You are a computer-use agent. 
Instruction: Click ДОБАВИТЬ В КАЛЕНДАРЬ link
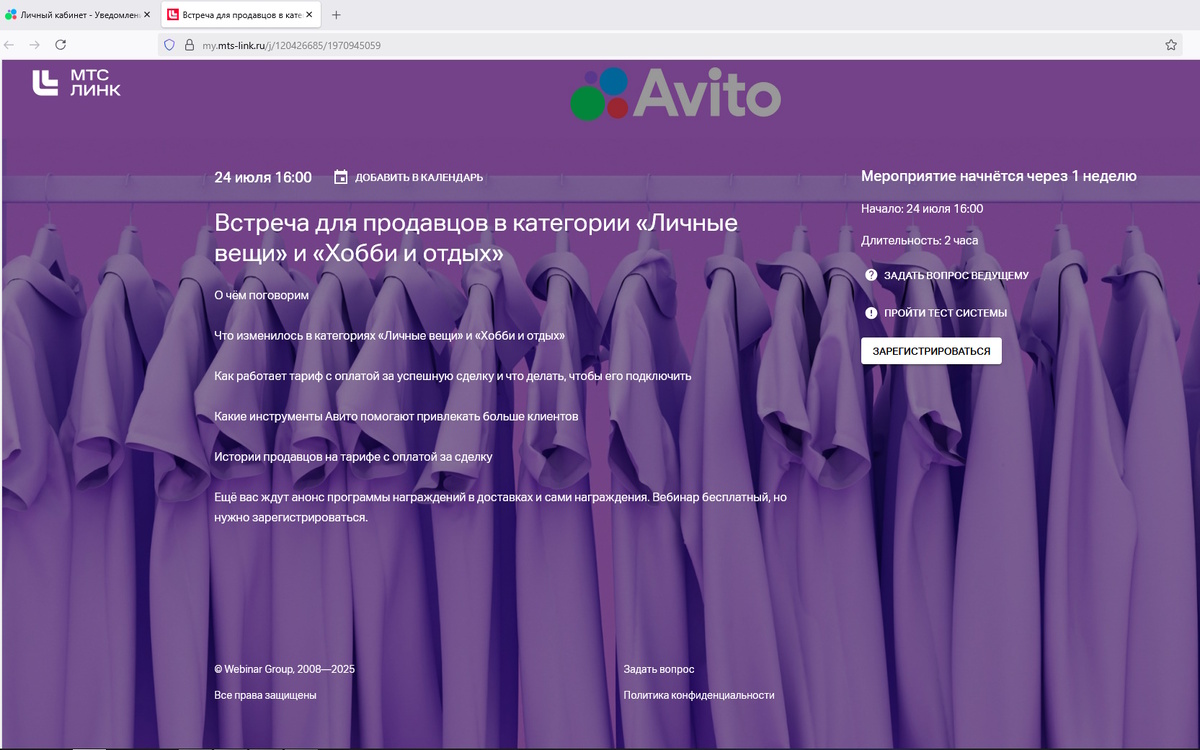point(419,178)
